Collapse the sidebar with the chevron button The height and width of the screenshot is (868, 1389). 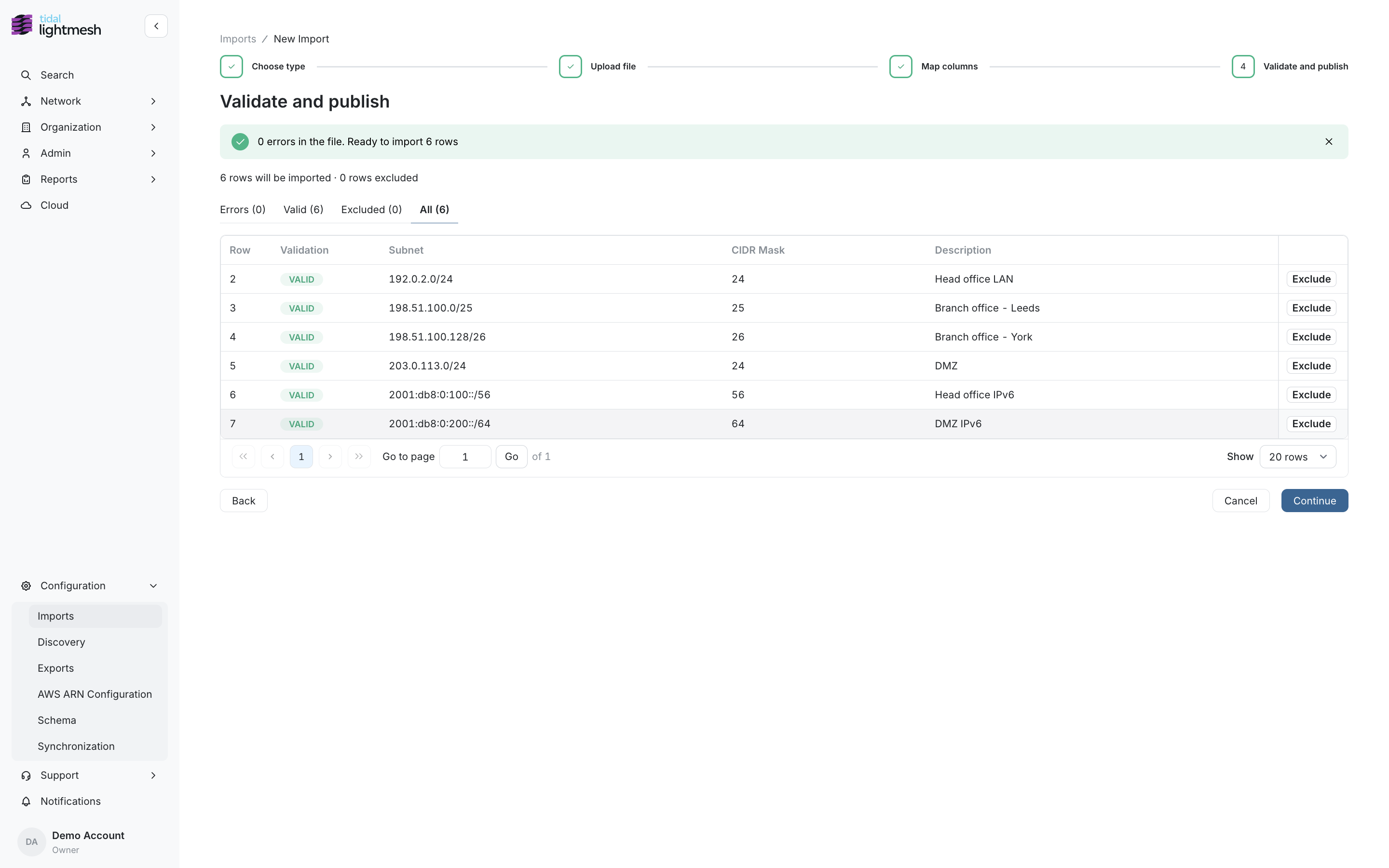coord(156,26)
